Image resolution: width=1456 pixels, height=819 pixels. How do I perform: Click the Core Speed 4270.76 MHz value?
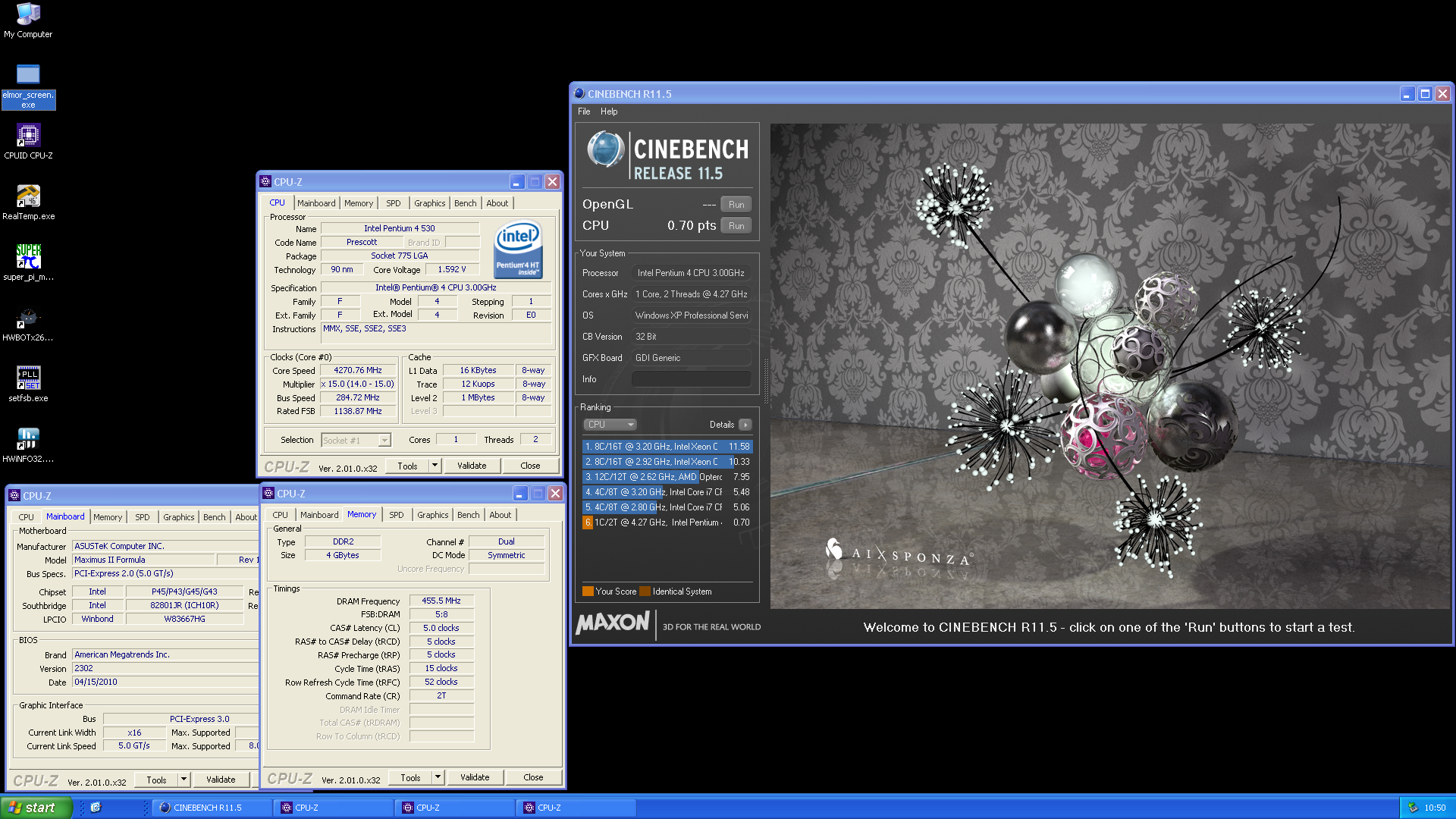(358, 371)
